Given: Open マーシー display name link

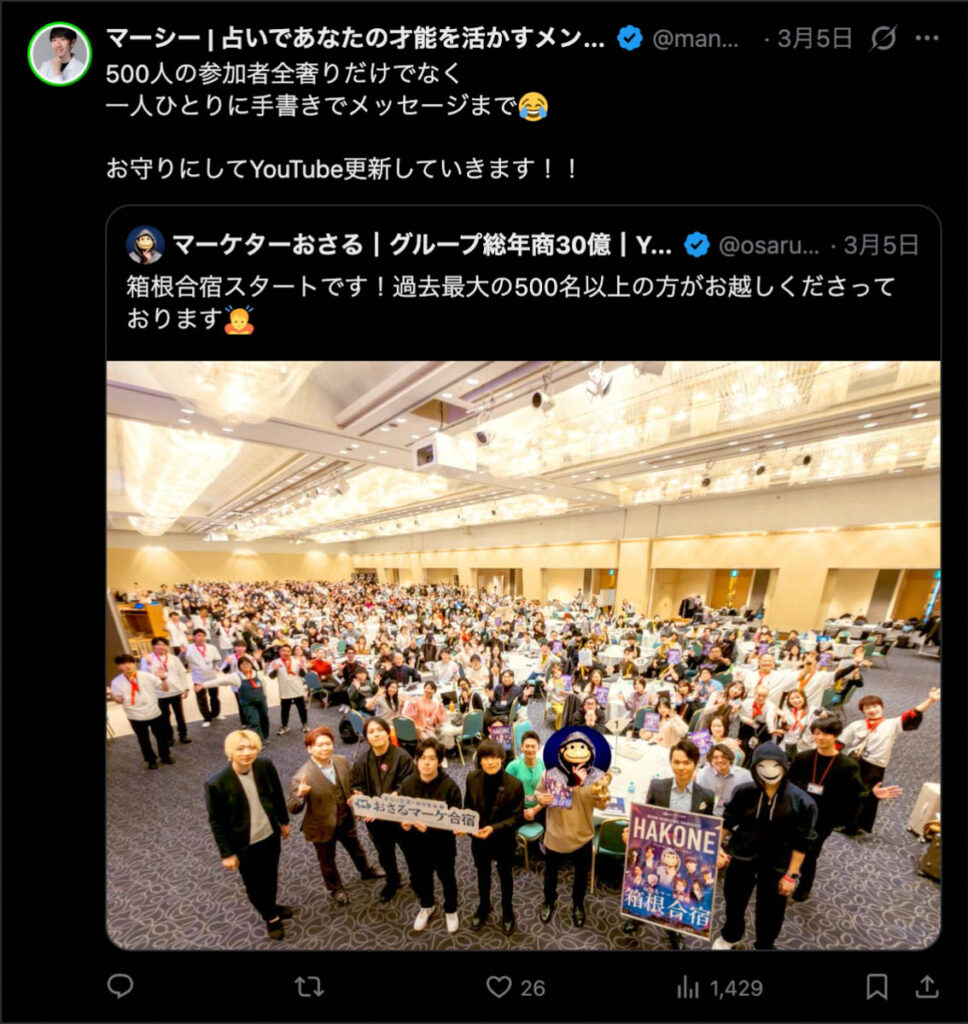Looking at the screenshot, I should click(x=355, y=39).
